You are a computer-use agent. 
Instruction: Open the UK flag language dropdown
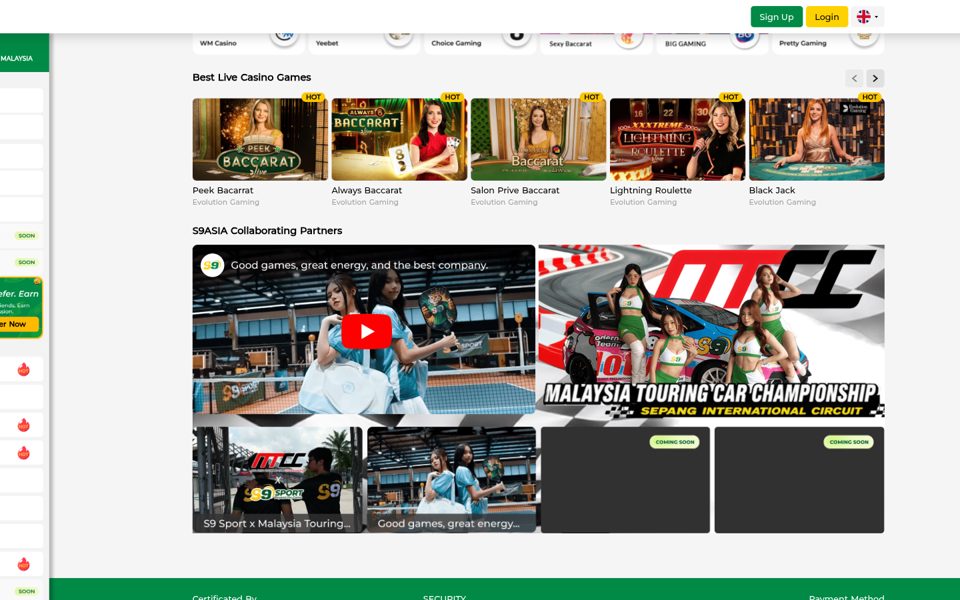coord(868,17)
